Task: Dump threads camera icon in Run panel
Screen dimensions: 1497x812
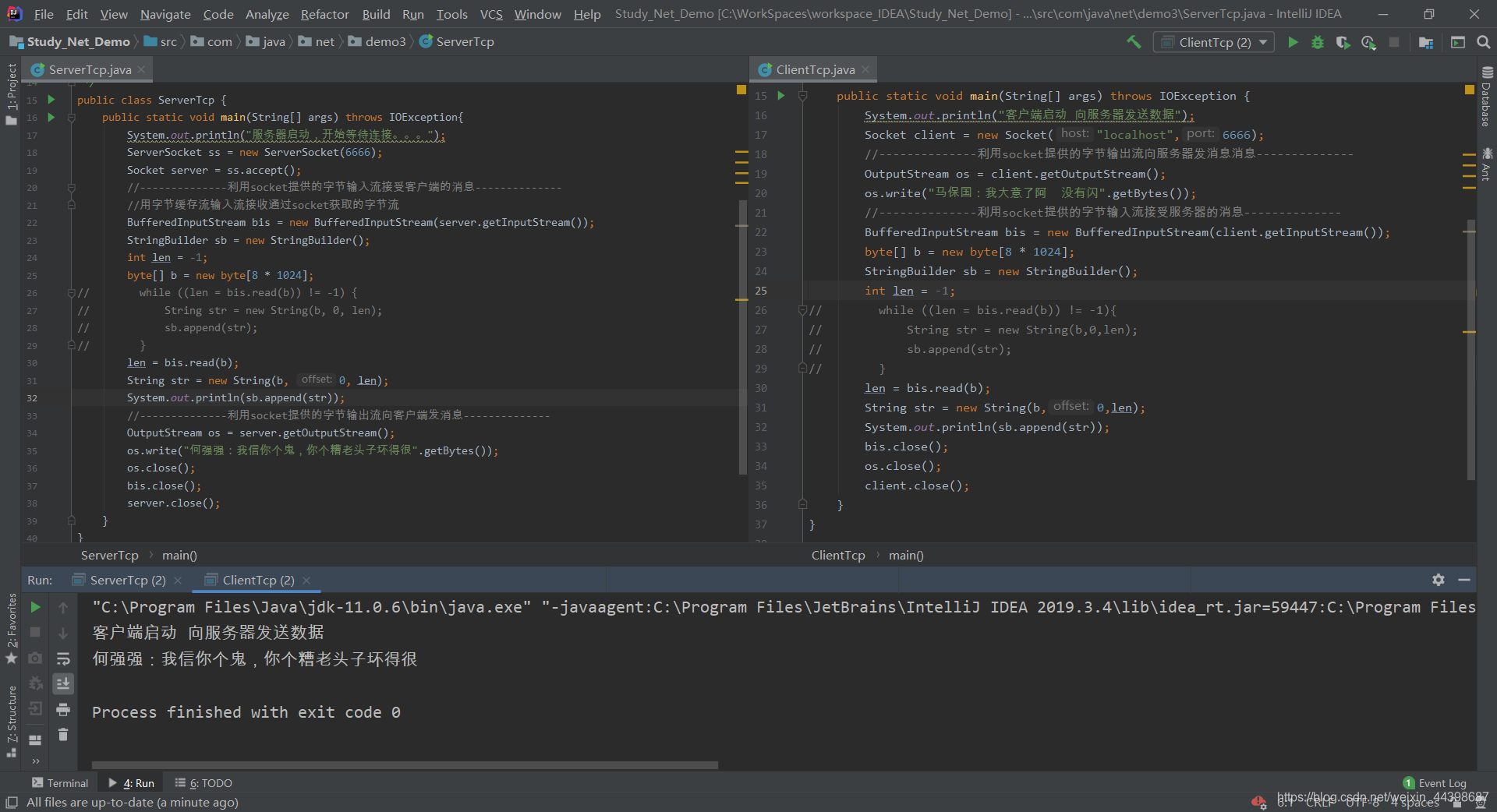Action: coord(35,658)
